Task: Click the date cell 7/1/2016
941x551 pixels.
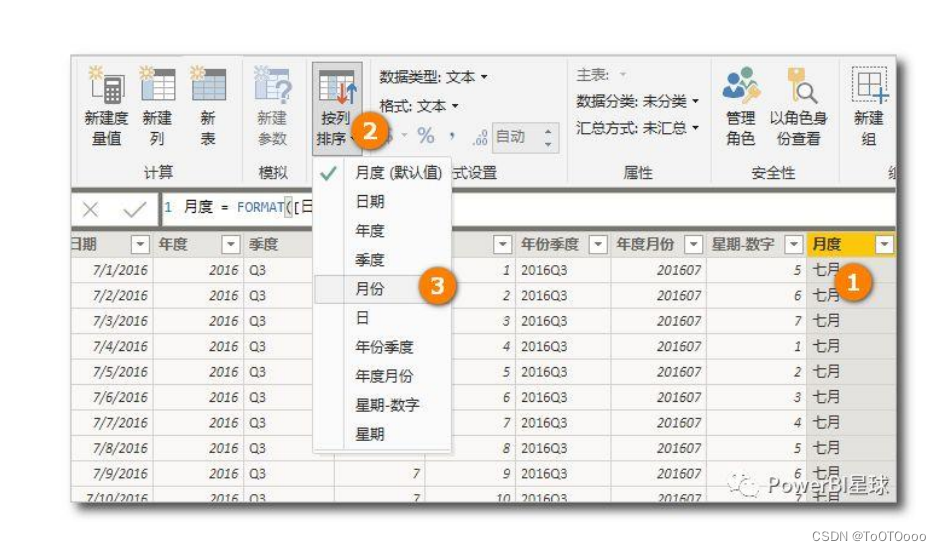Action: click(113, 270)
